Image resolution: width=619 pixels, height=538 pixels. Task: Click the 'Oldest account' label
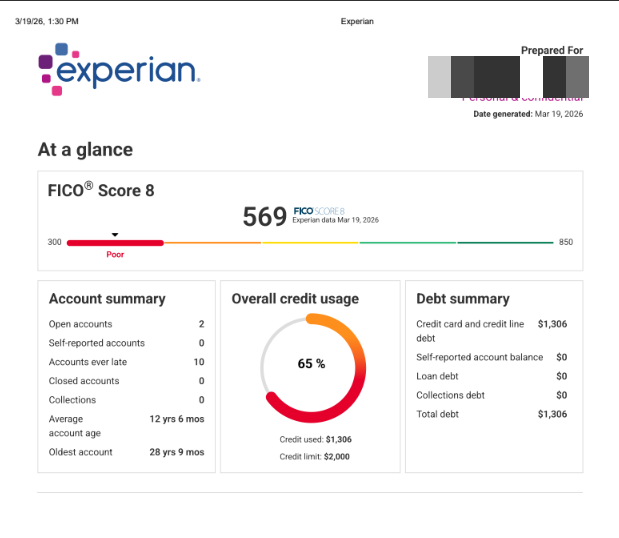(81, 452)
